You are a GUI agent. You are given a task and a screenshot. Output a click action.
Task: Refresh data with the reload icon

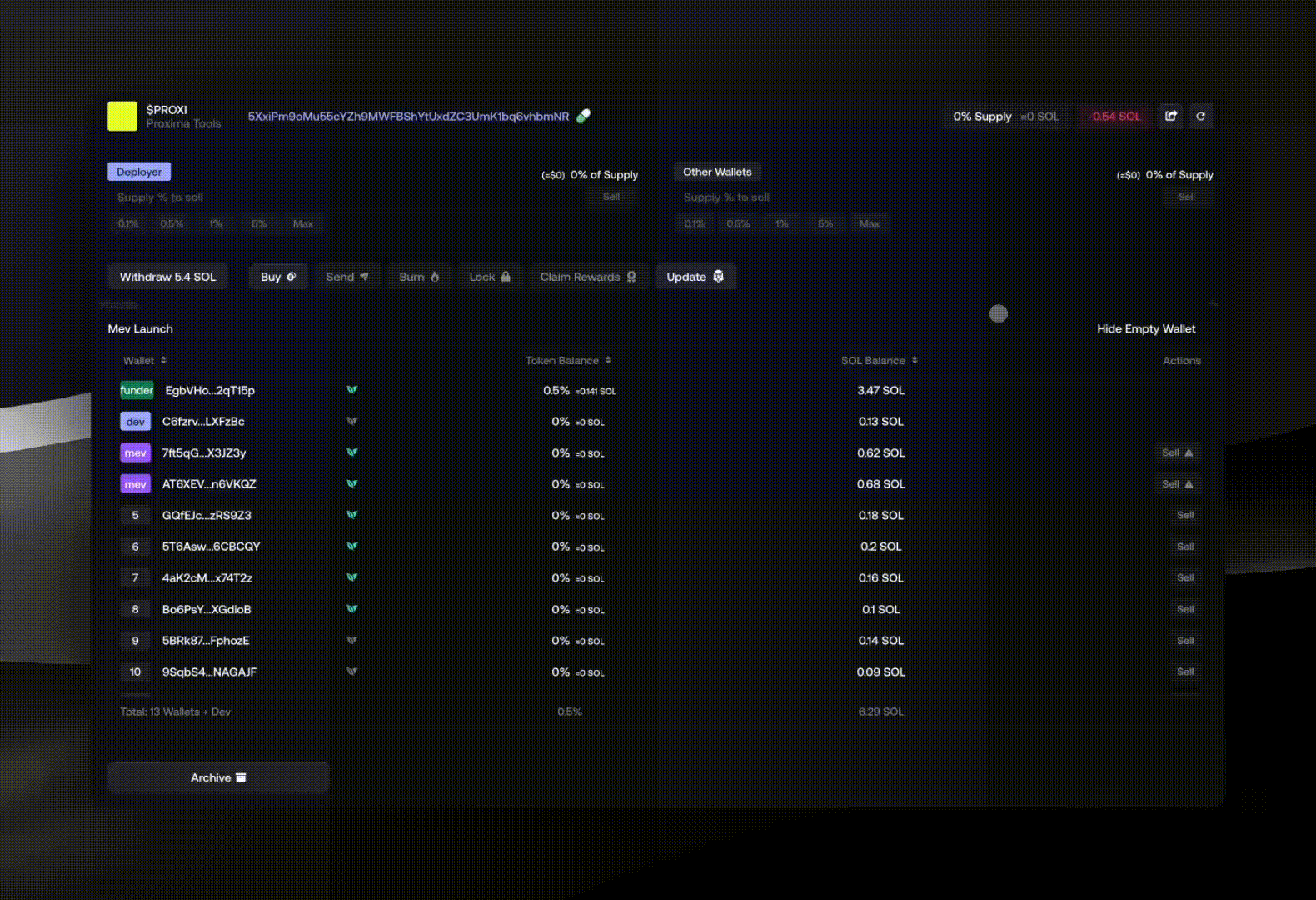pyautogui.click(x=1200, y=116)
